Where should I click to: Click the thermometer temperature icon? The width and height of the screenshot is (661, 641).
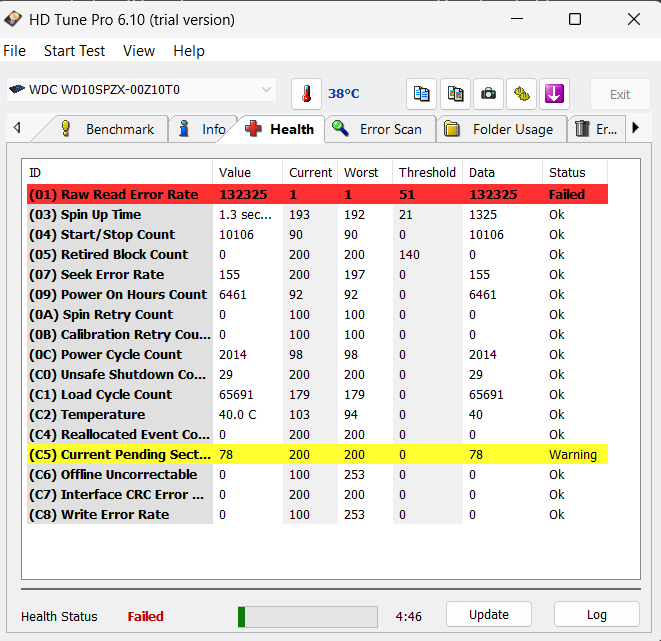pyautogui.click(x=306, y=94)
